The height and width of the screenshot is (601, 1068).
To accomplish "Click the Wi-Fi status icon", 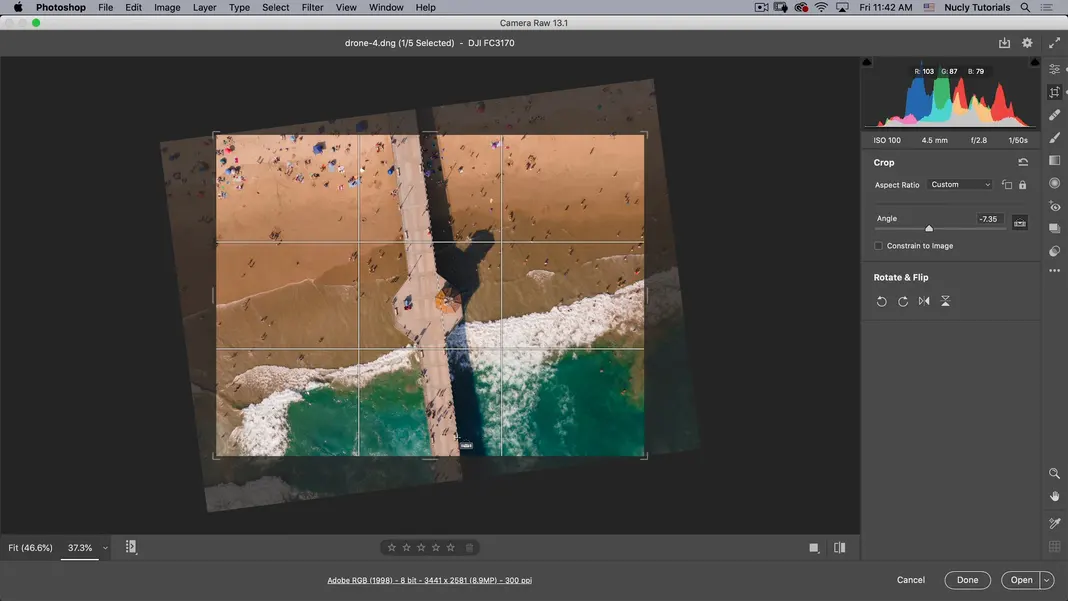I will [x=821, y=7].
